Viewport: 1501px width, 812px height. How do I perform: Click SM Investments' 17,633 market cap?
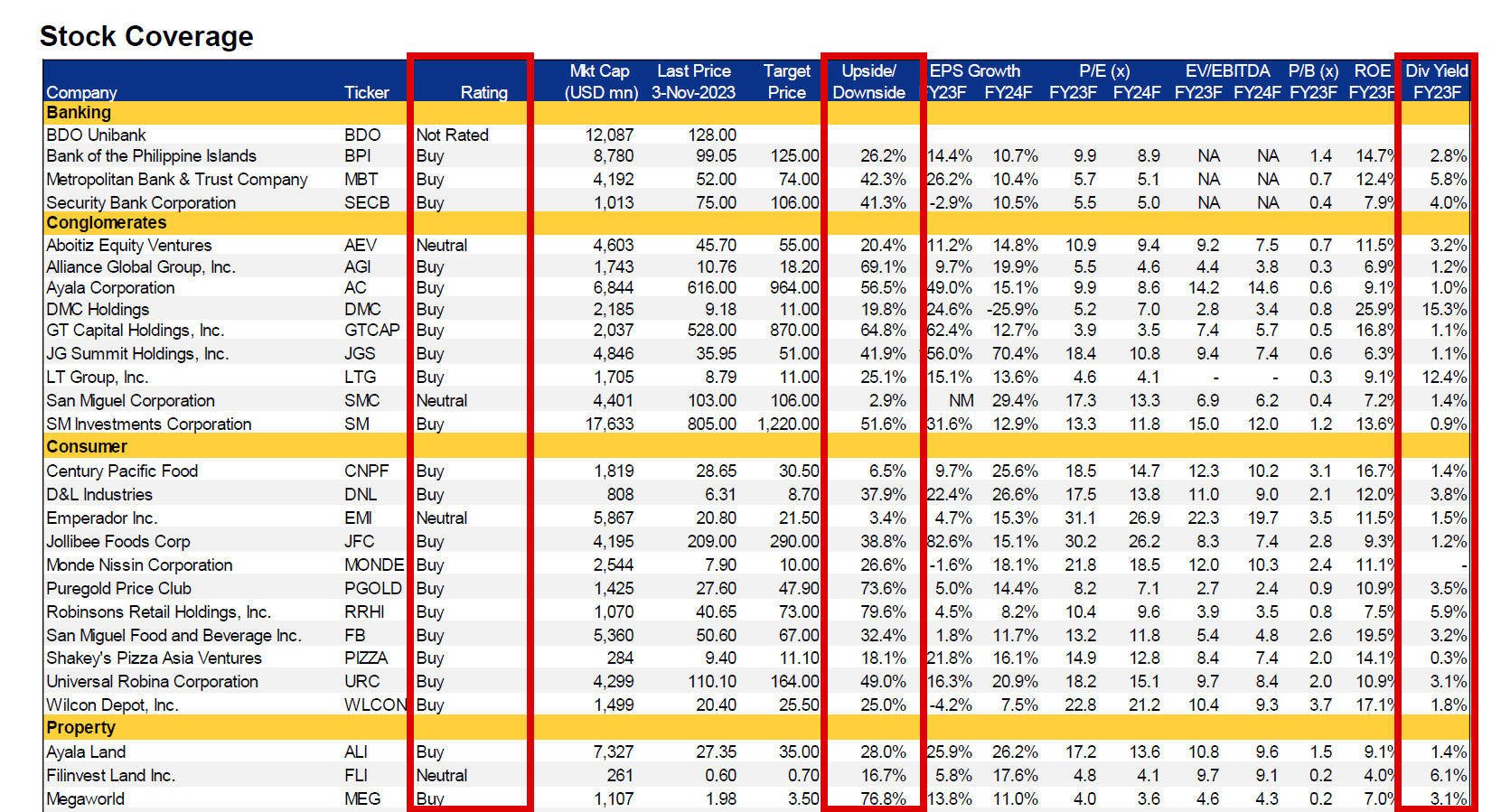(609, 425)
